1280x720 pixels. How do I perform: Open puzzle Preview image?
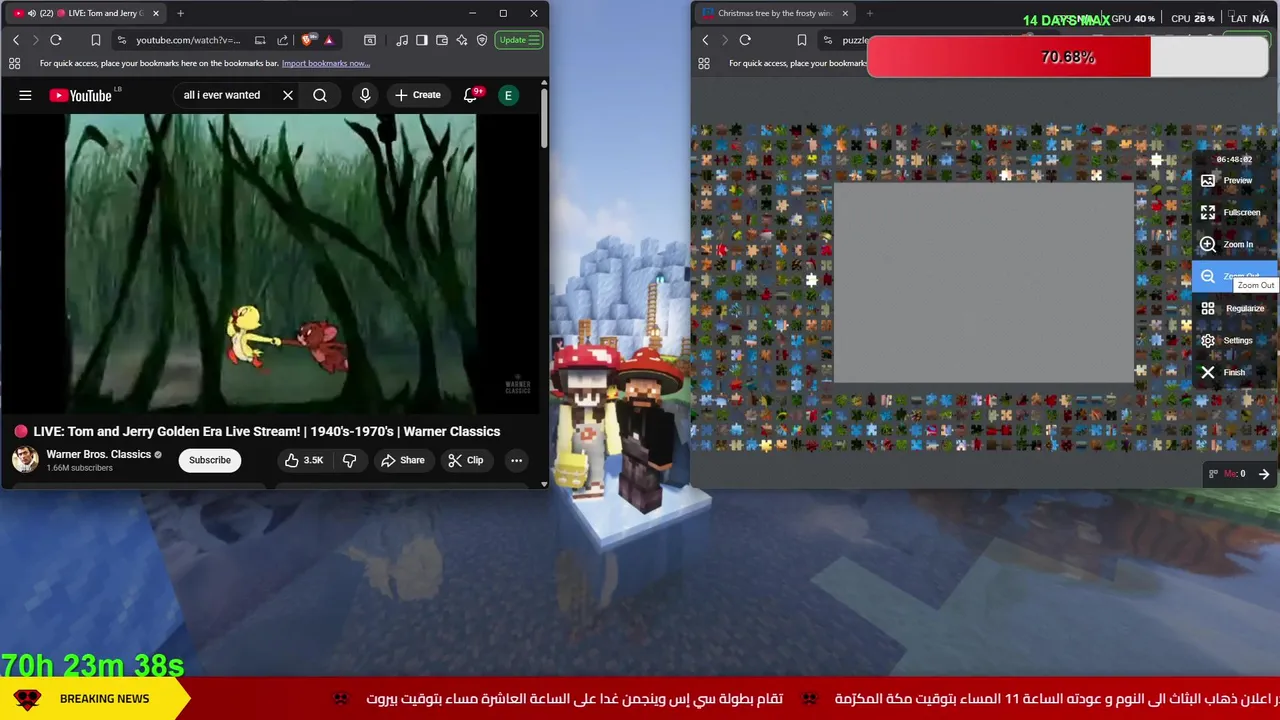(x=1233, y=180)
